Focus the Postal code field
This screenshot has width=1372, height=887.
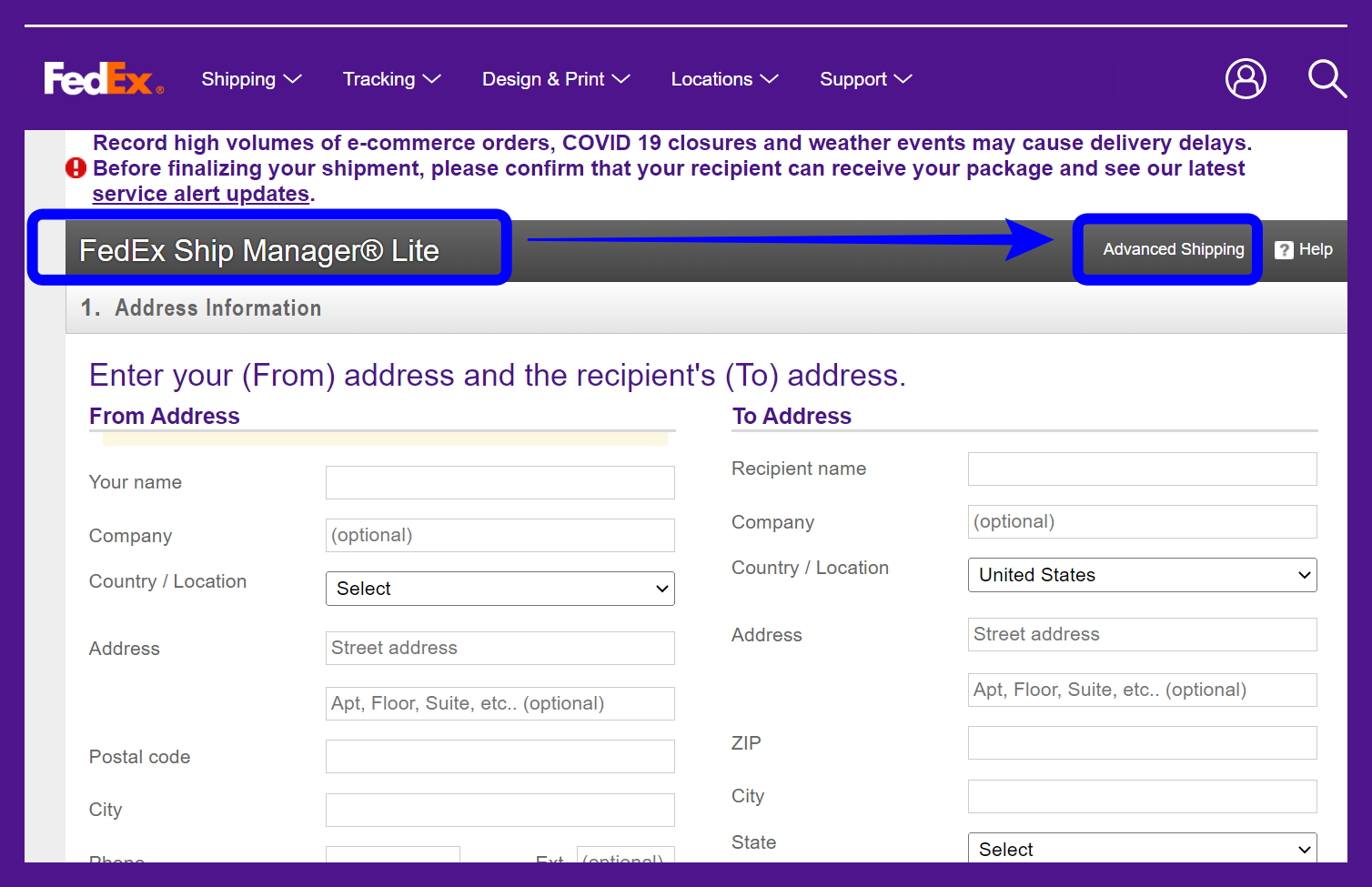coord(500,756)
